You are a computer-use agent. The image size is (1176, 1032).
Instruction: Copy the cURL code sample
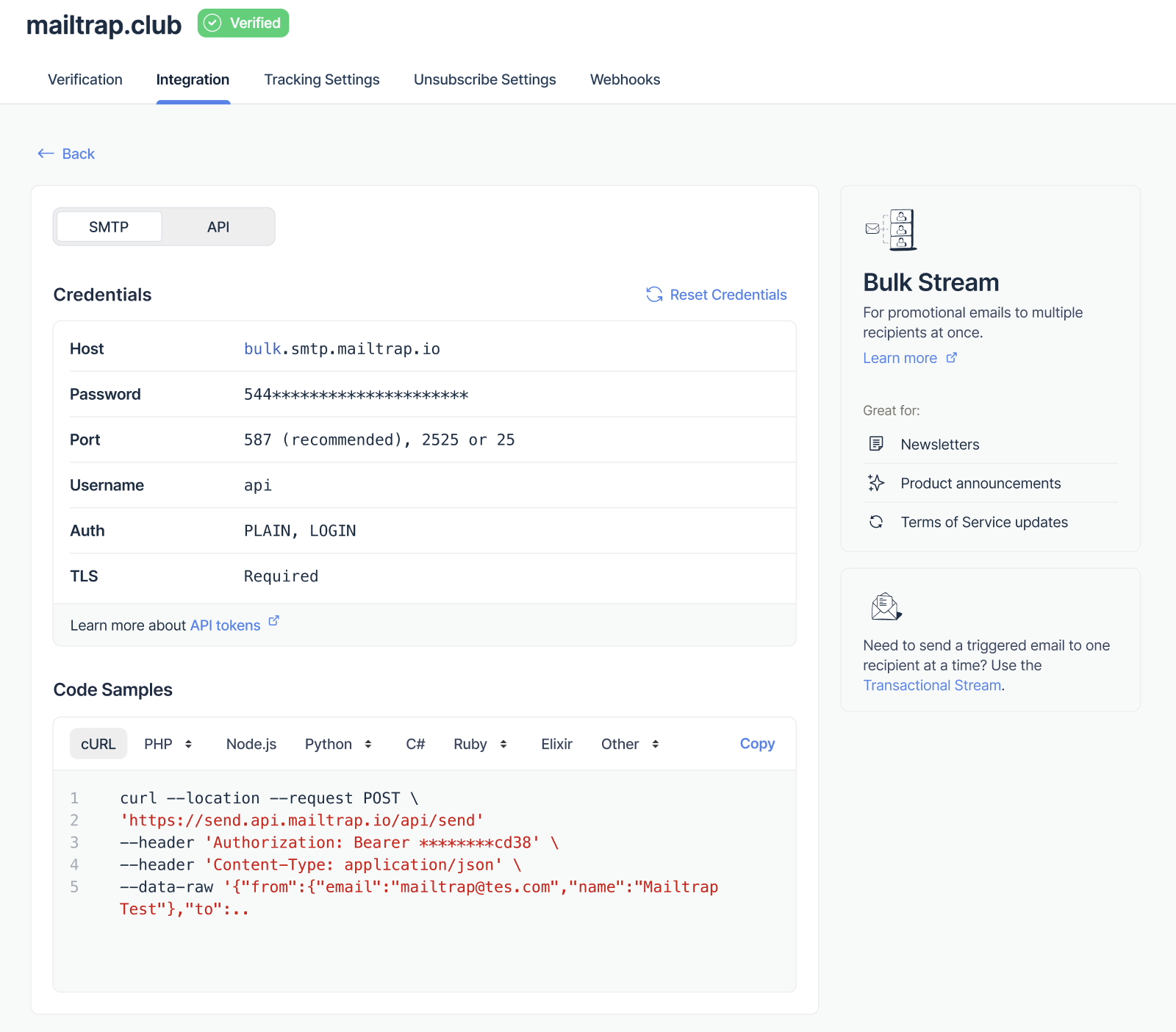tap(756, 743)
